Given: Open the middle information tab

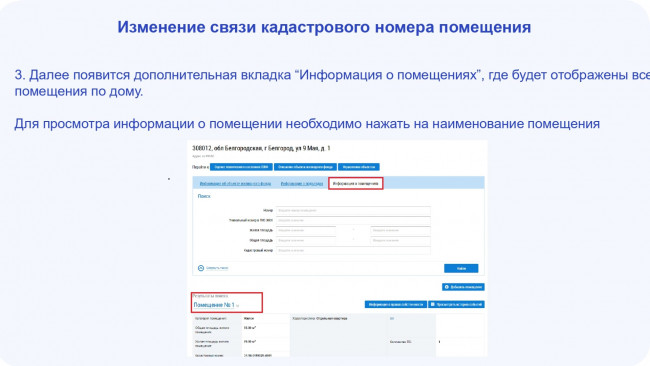Looking at the screenshot, I should pyautogui.click(x=302, y=184).
